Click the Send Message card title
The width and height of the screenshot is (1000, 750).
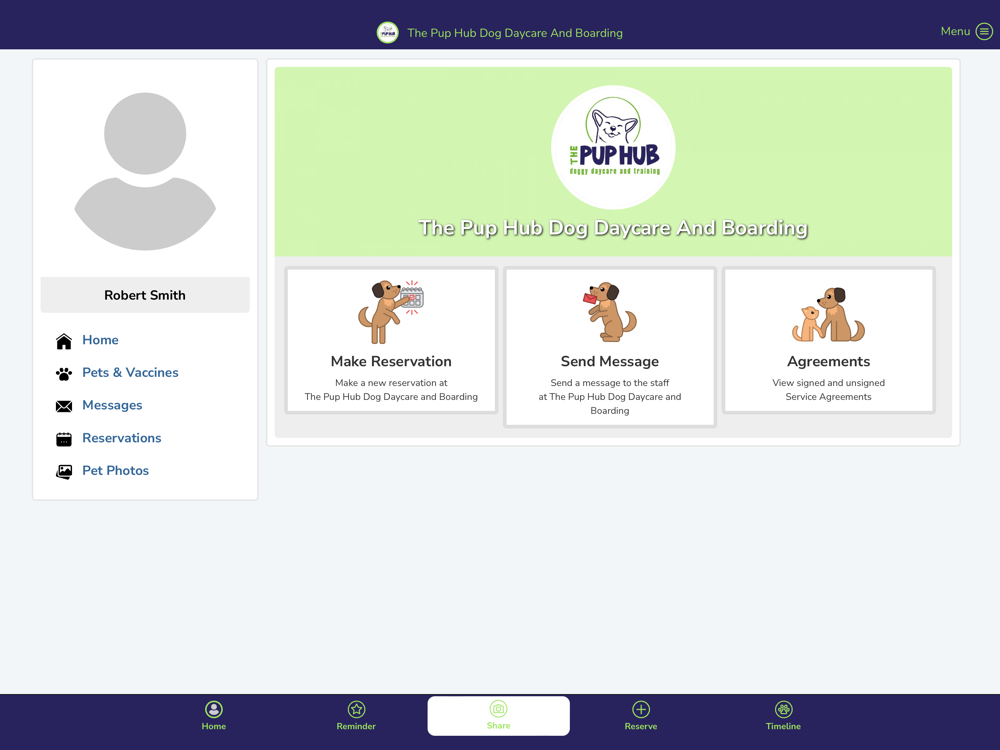click(610, 362)
